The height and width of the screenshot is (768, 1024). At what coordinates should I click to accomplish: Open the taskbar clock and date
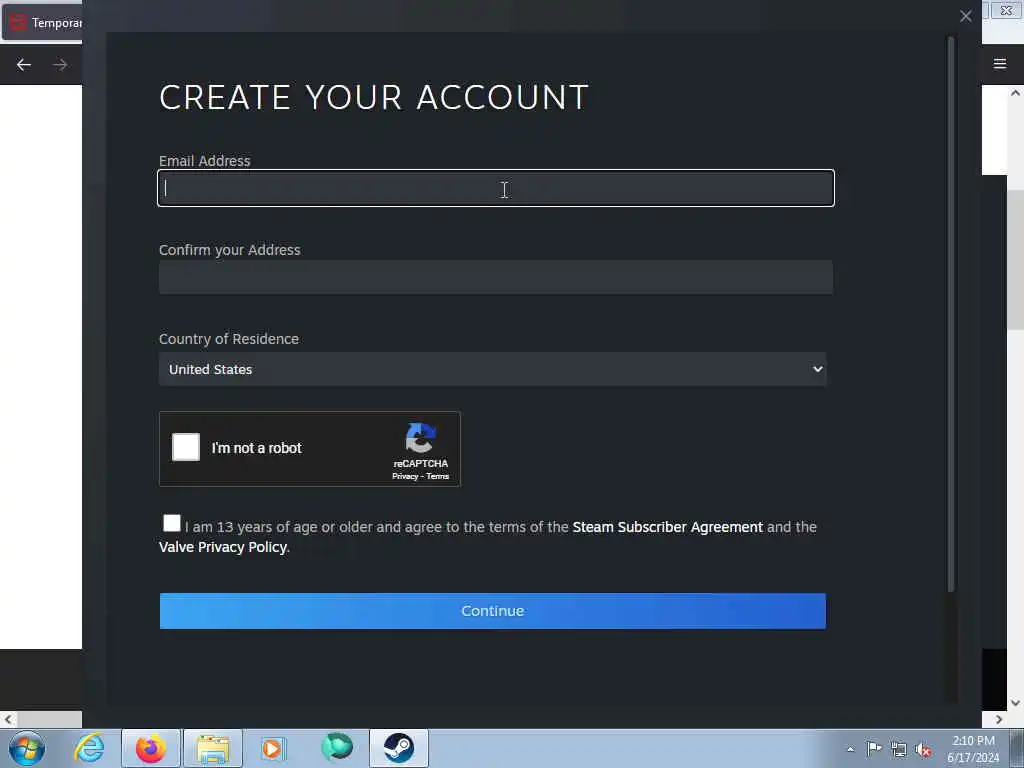click(973, 749)
